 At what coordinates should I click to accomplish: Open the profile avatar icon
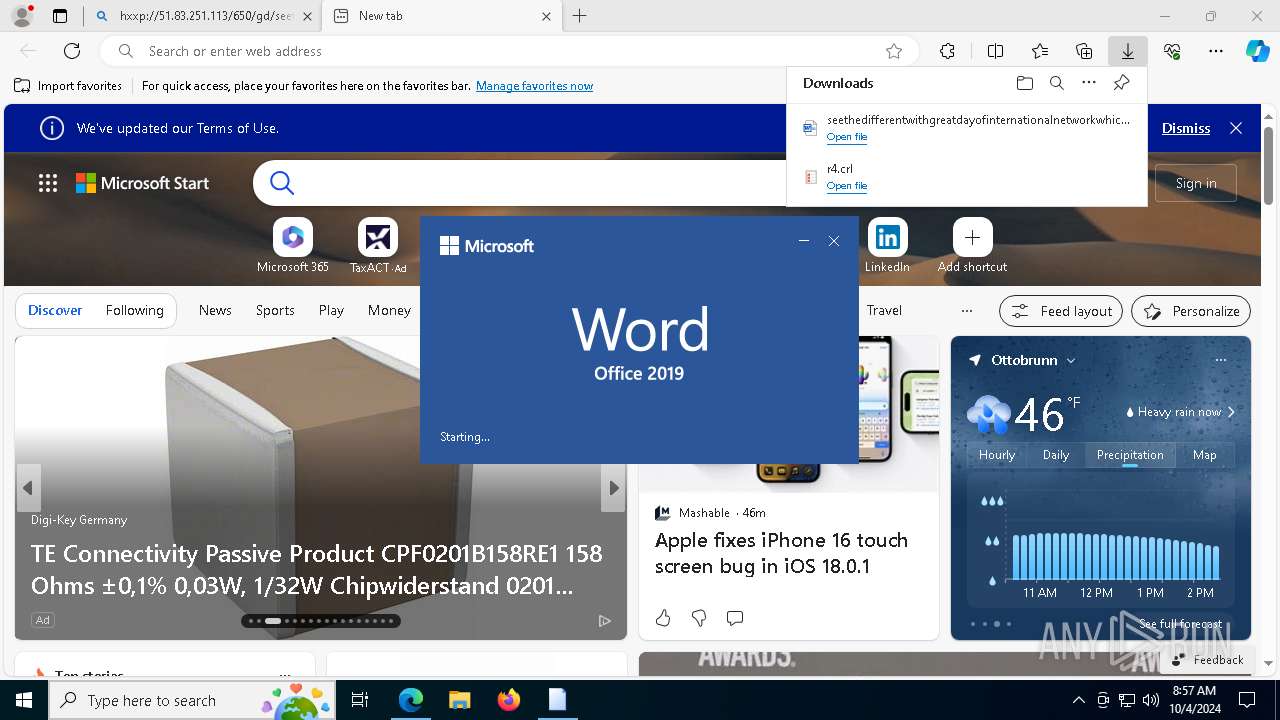(x=22, y=16)
